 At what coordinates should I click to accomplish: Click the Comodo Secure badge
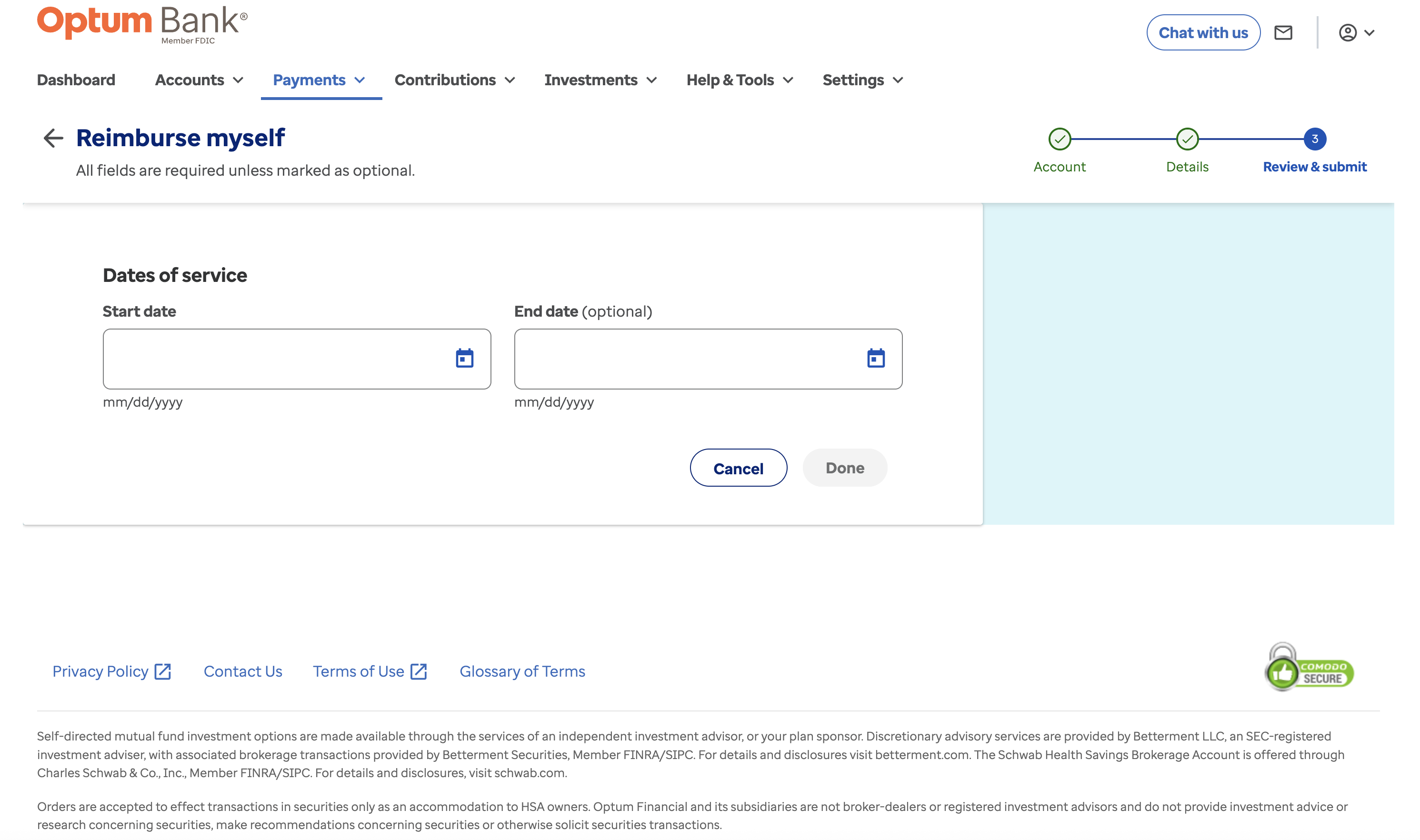pyautogui.click(x=1308, y=669)
